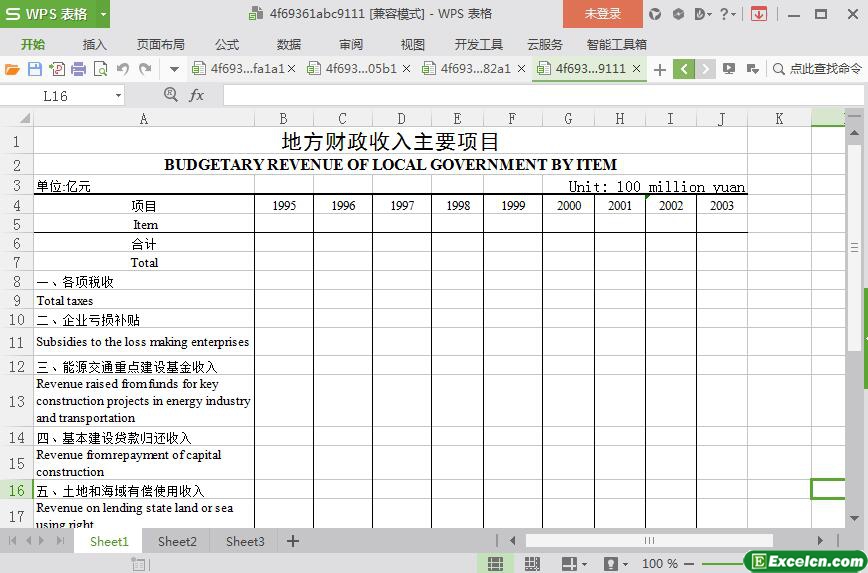Close the 4f693...9111 document tab

637,69
